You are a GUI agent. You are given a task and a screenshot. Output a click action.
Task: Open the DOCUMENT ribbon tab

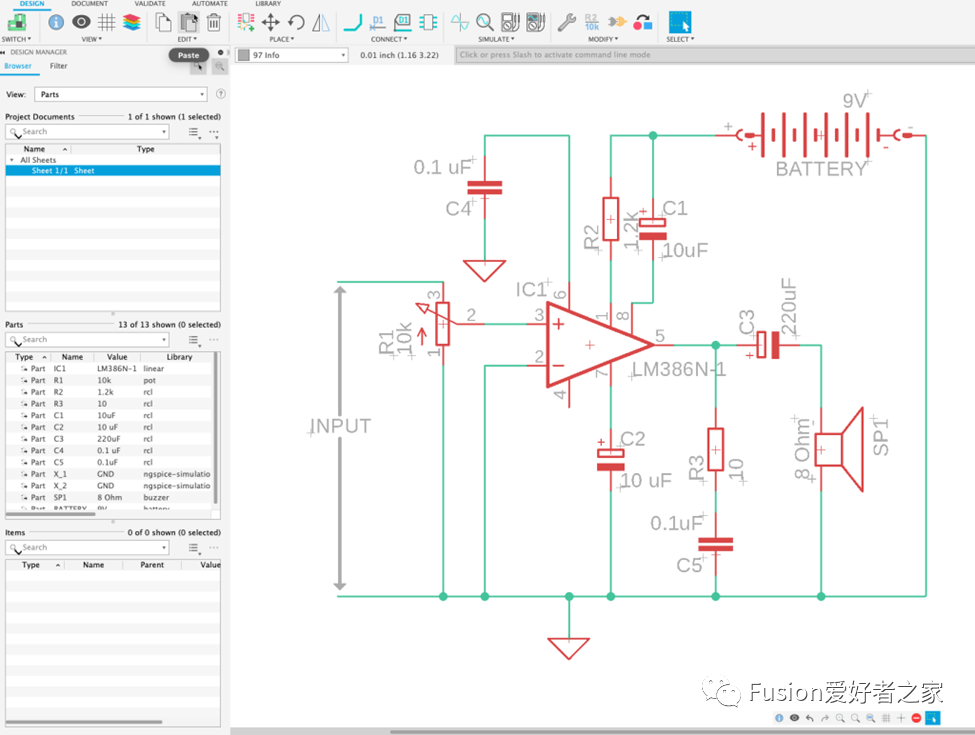point(90,4)
